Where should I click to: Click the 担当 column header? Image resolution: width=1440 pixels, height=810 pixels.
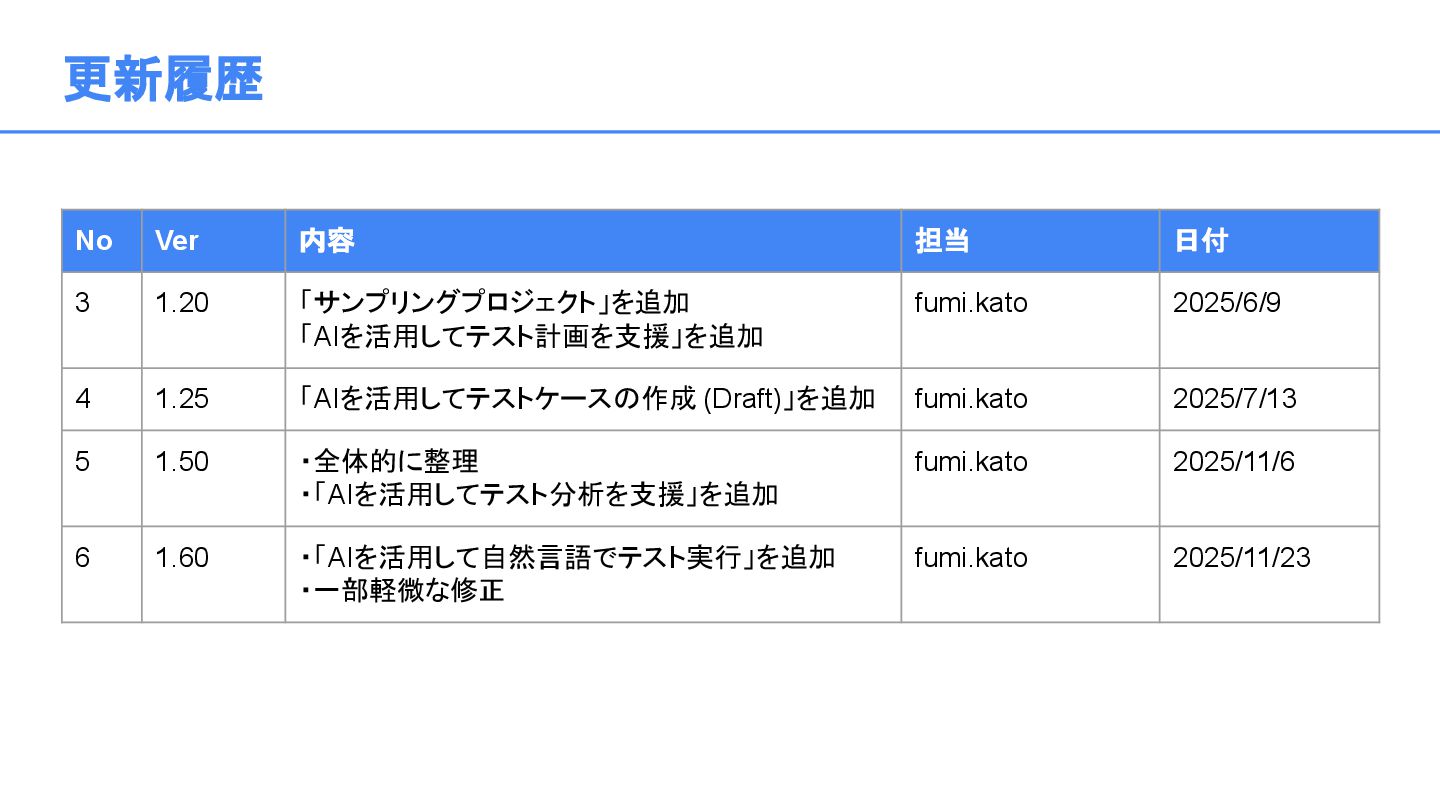[x=941, y=241]
